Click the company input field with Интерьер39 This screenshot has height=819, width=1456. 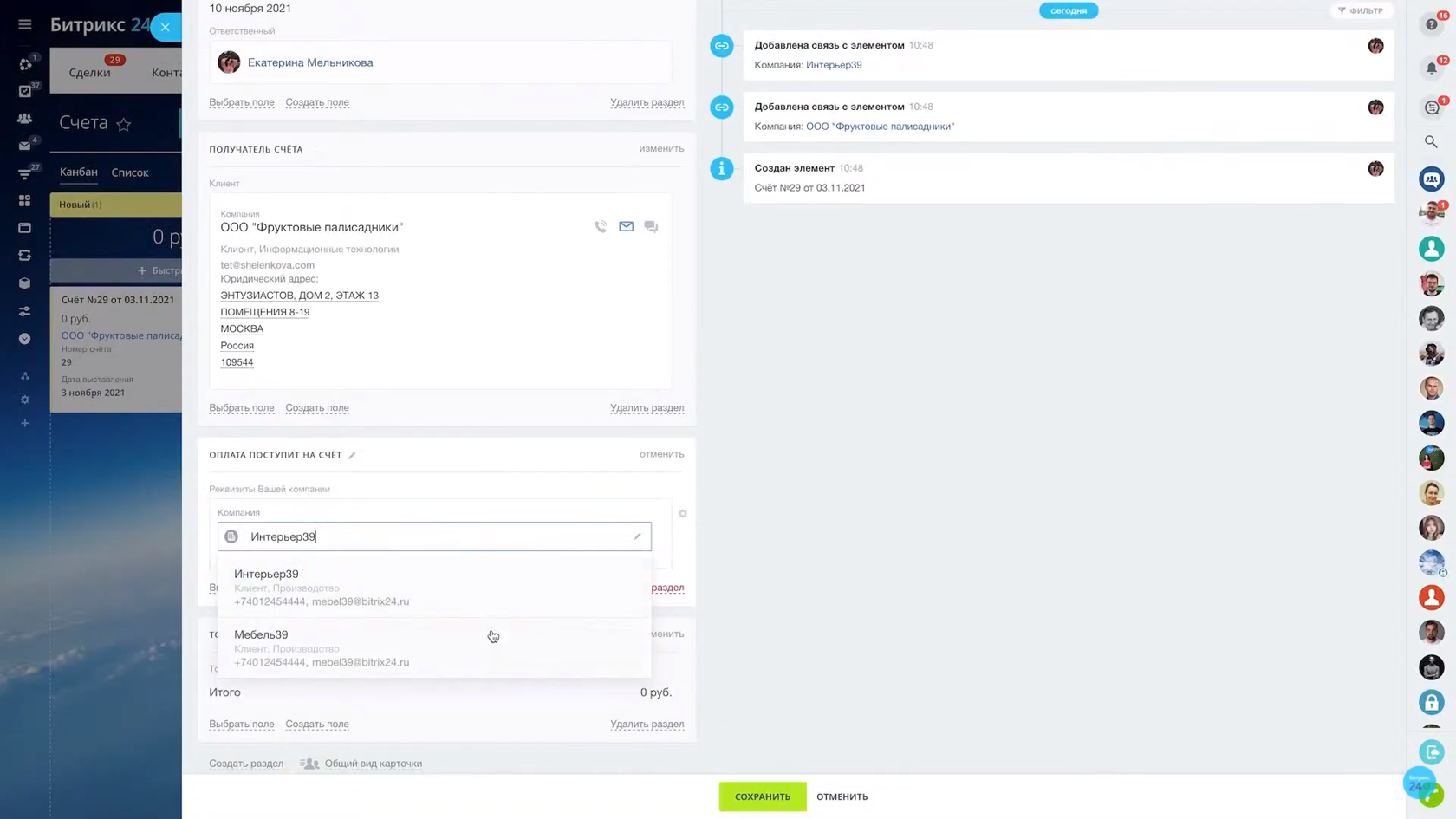[x=434, y=536]
